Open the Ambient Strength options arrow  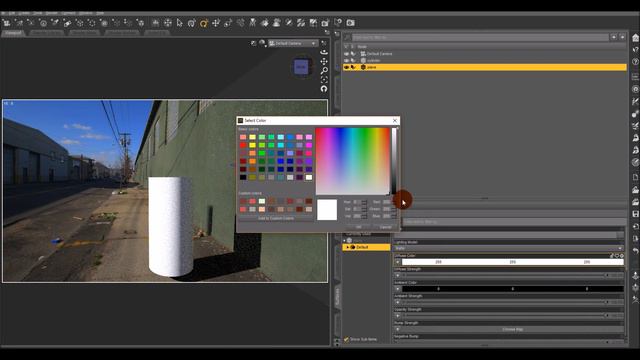point(398,302)
